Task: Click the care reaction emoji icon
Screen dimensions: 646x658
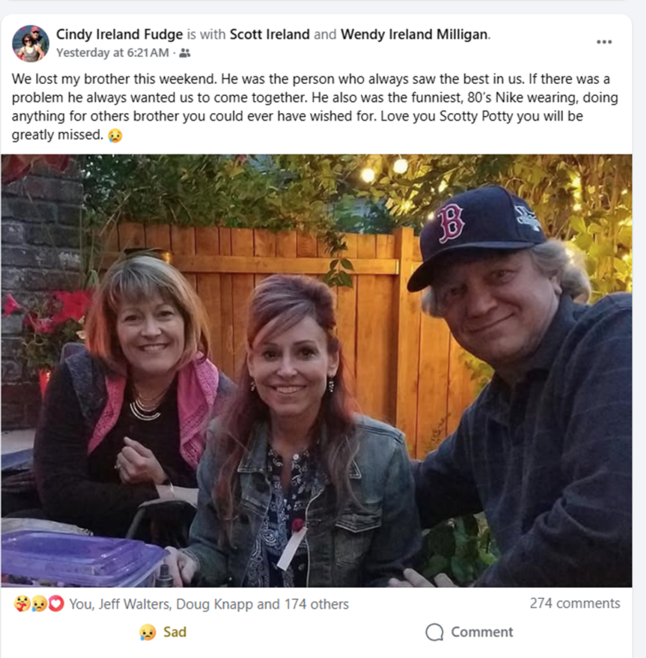Action: tap(21, 604)
